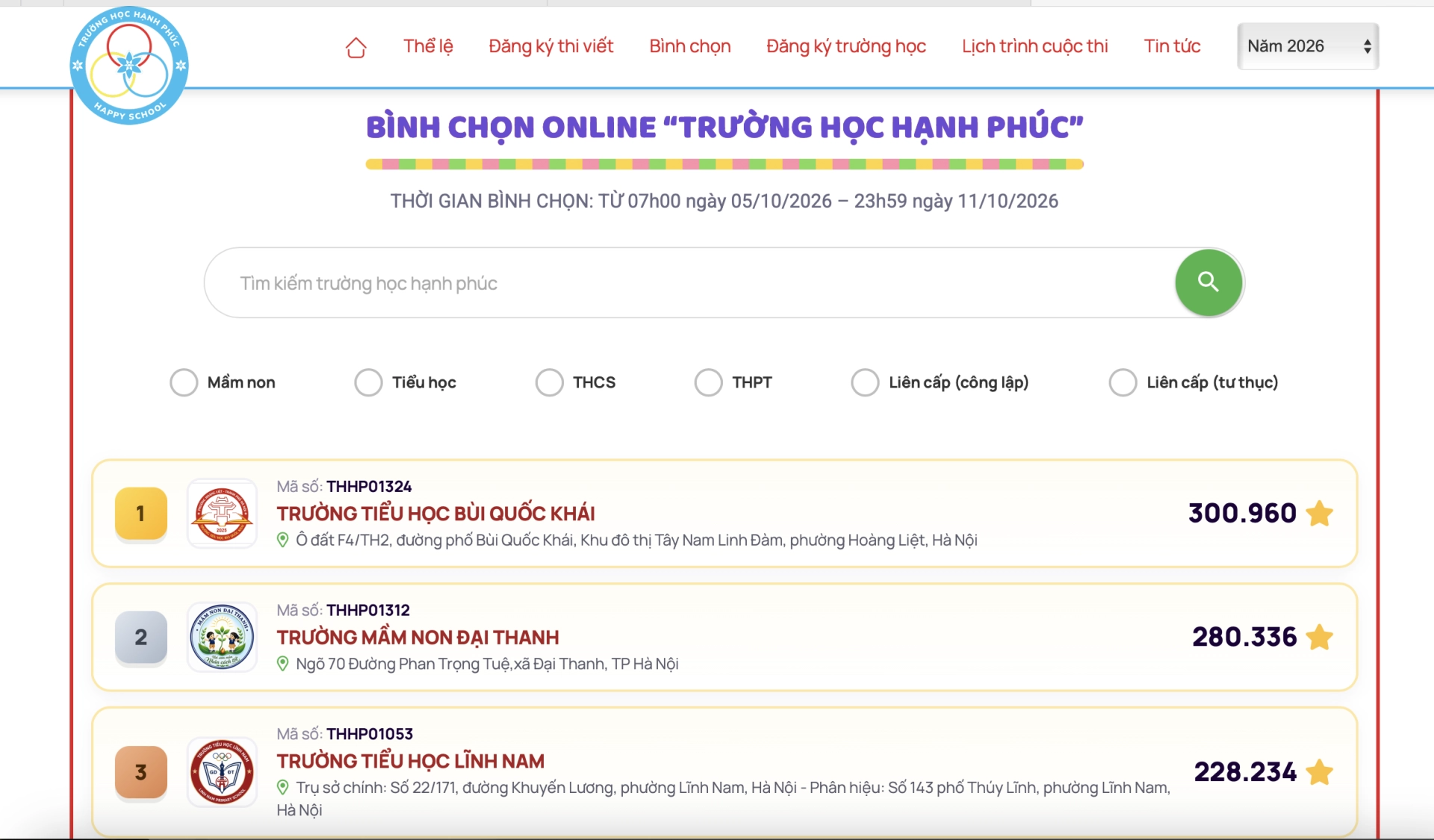Open the Năm 2026 year dropdown
Viewport: 1434px width, 840px height.
1308,46
